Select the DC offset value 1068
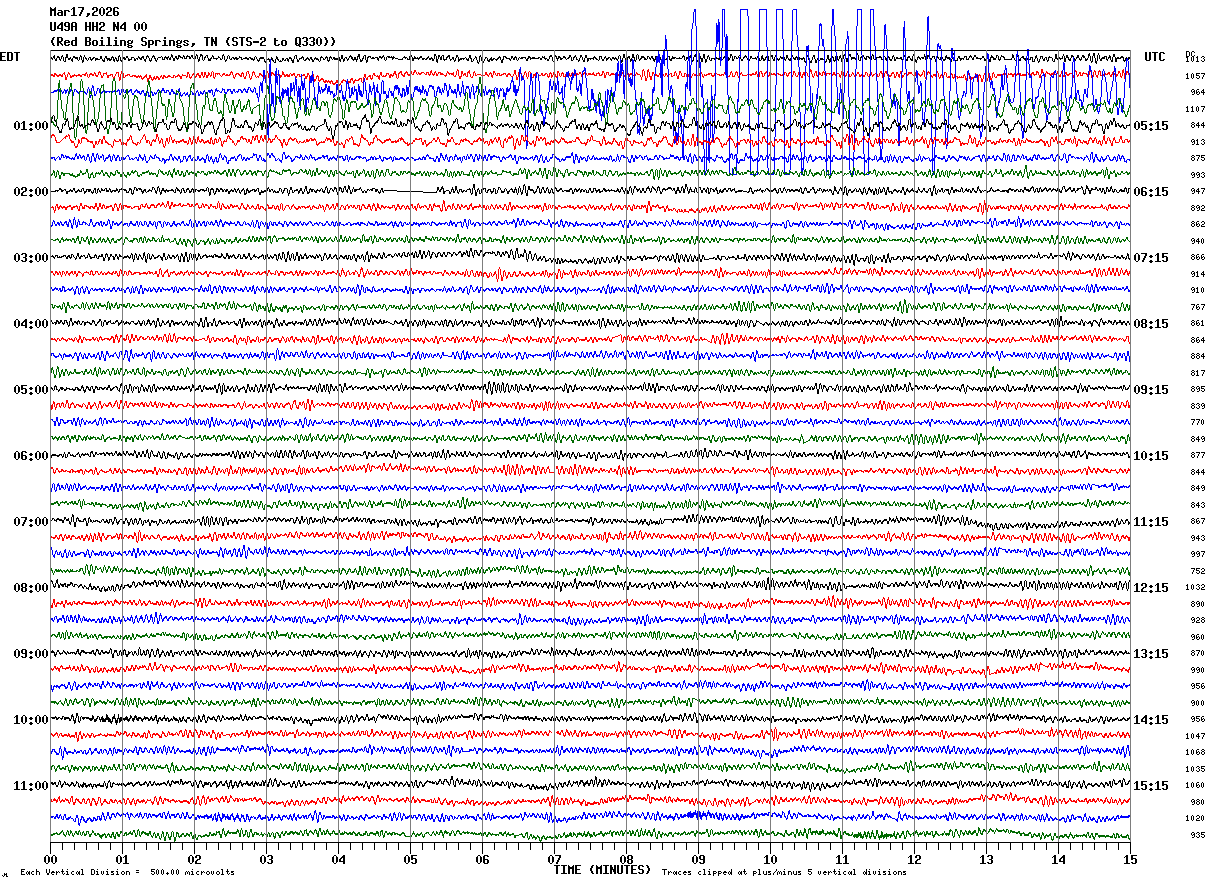The image size is (1210, 886). (x=1196, y=752)
